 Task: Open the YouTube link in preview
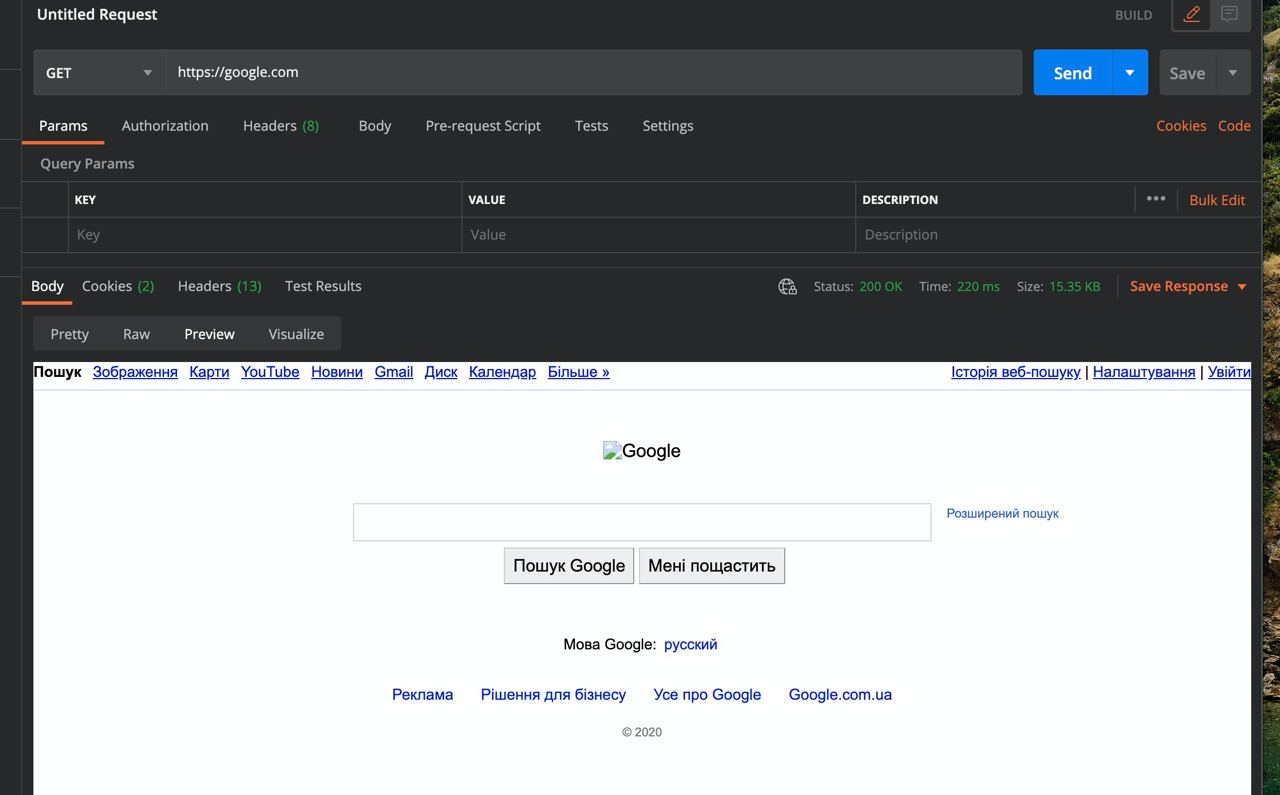270,372
